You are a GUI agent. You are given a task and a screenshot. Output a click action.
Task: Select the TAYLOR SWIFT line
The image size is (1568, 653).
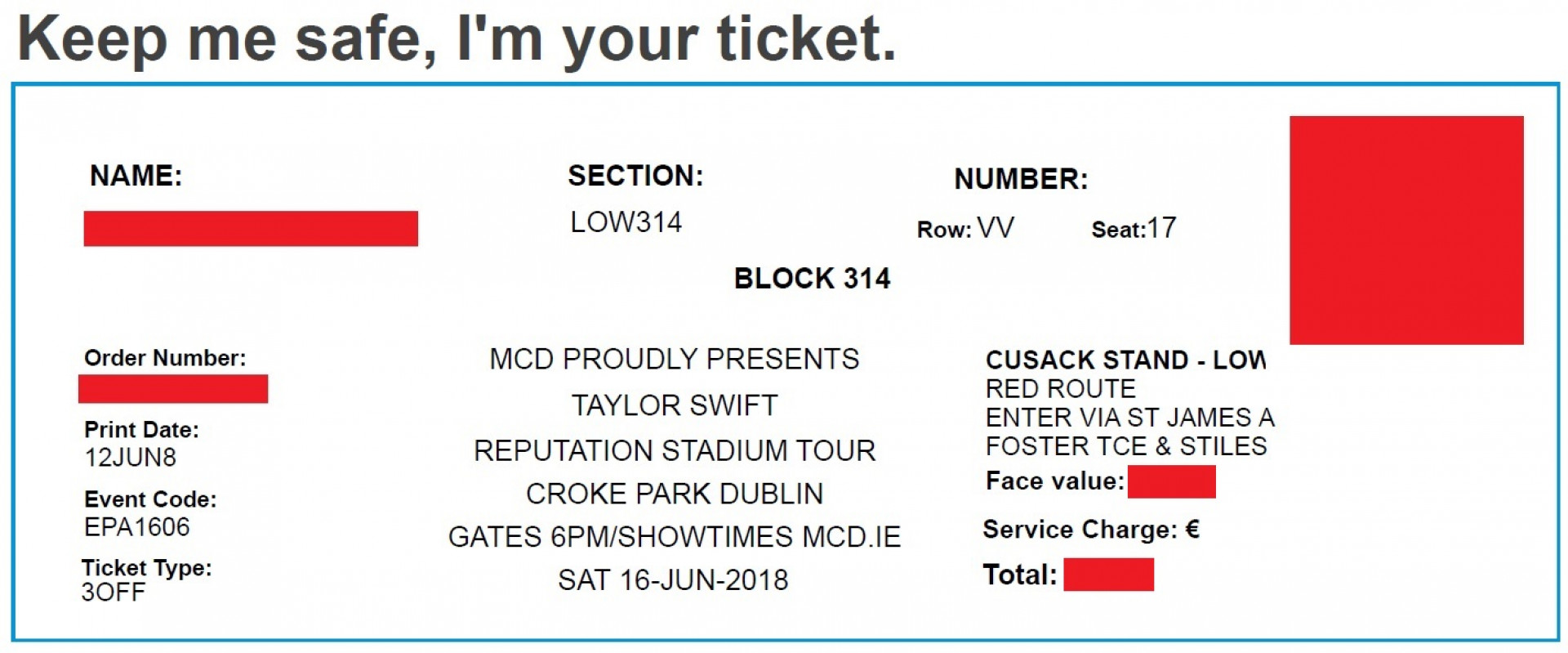click(674, 405)
